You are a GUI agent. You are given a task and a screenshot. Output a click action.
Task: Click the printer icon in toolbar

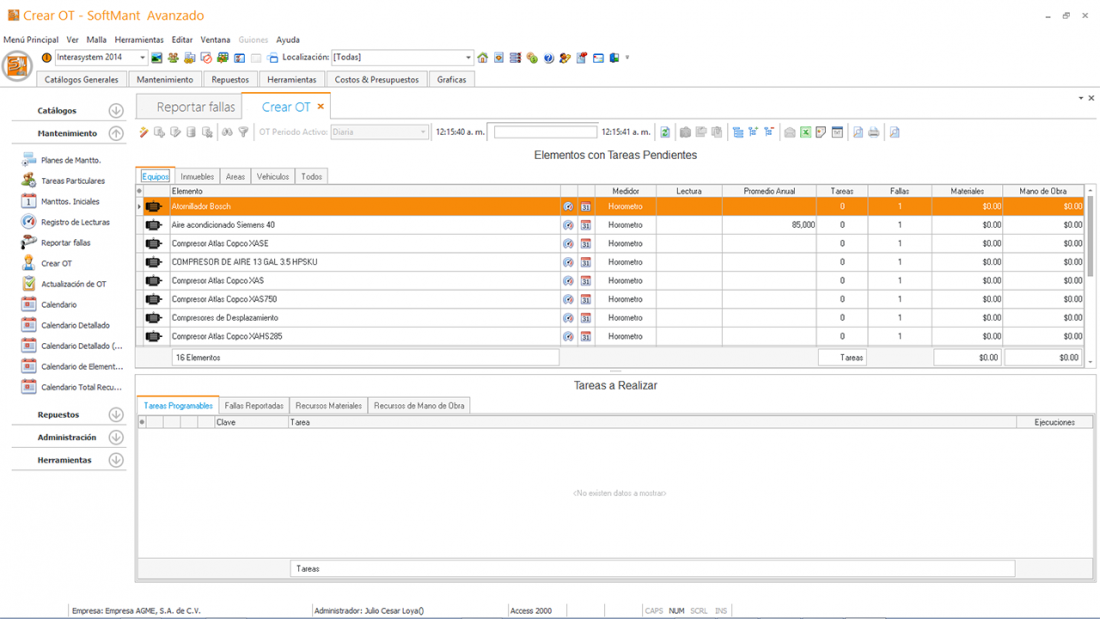[x=874, y=132]
